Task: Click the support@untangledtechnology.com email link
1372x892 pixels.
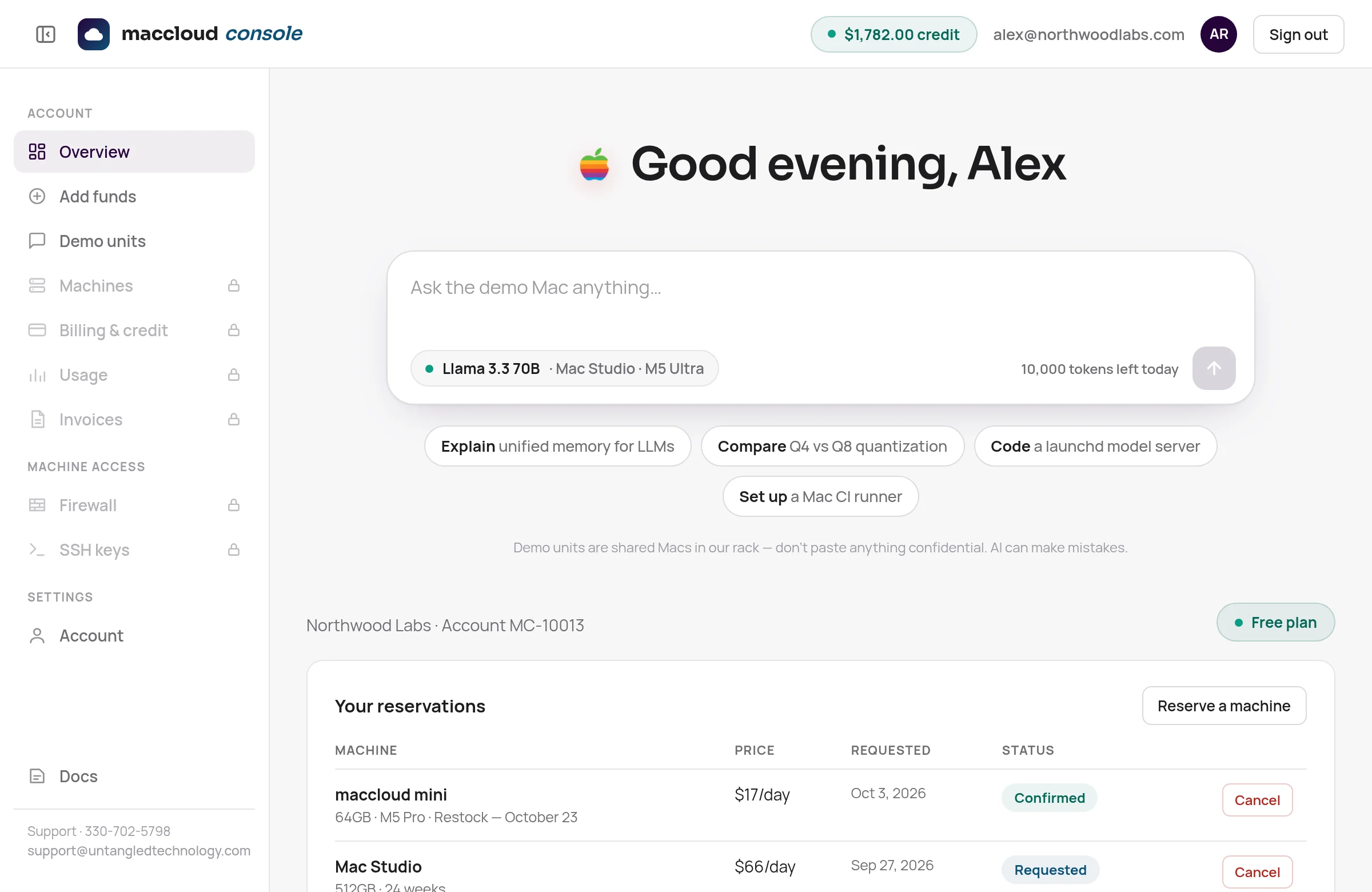Action: (x=139, y=850)
